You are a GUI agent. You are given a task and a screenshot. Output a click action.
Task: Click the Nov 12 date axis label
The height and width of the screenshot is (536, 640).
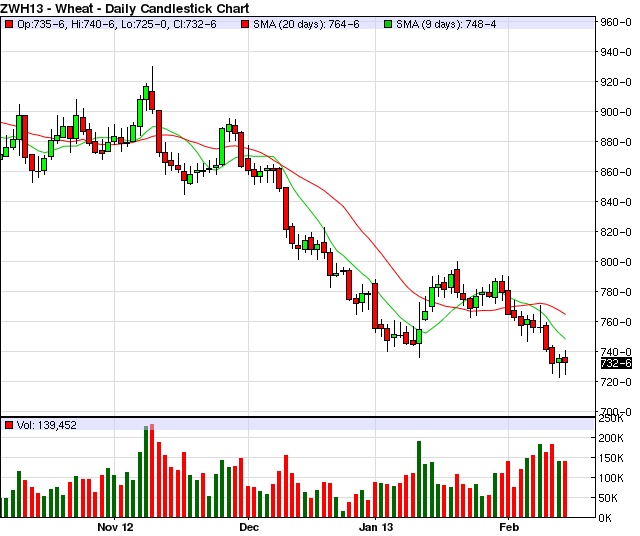coord(115,527)
